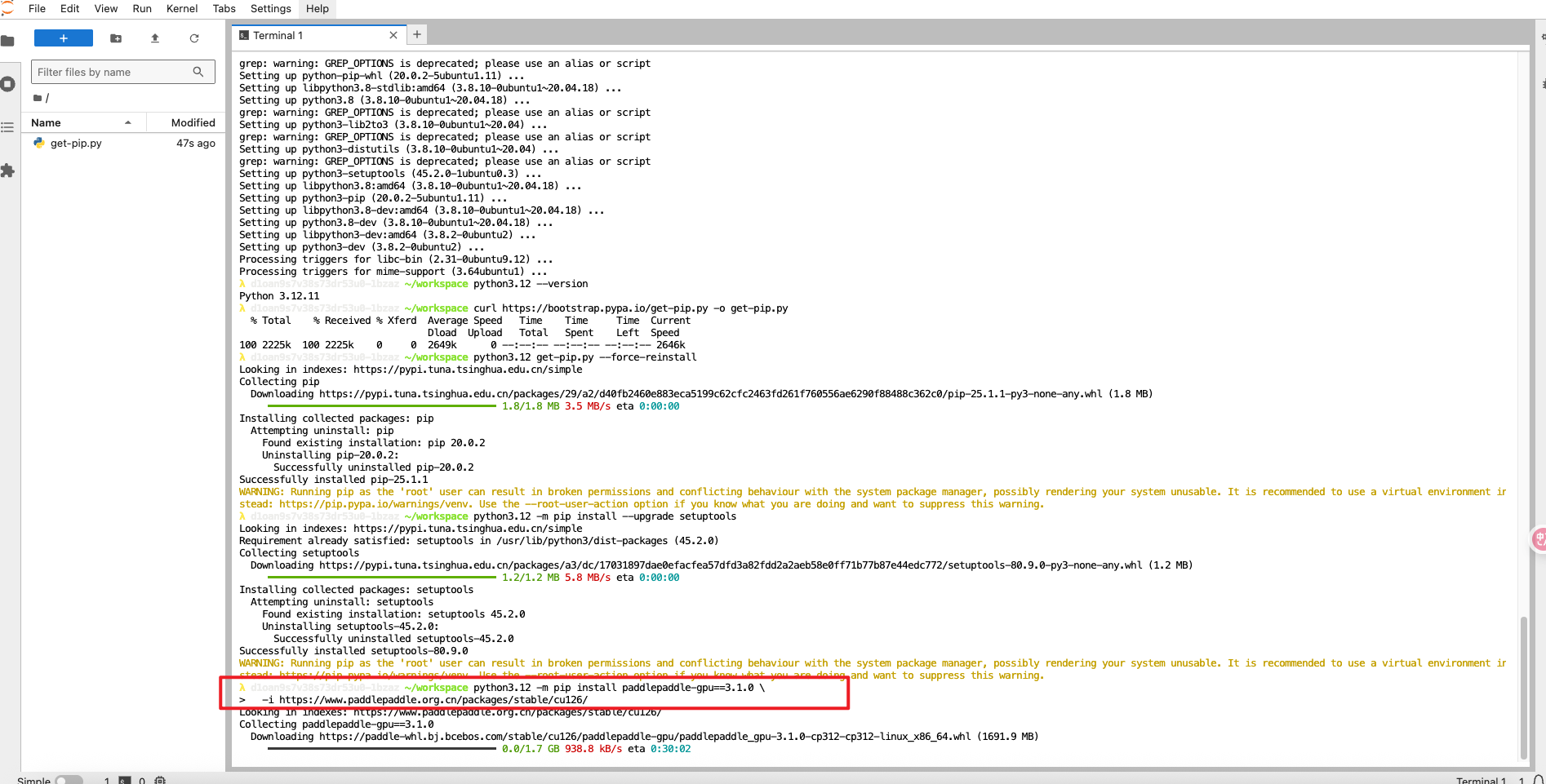Open the File menu
The height and width of the screenshot is (784, 1546).
(37, 8)
